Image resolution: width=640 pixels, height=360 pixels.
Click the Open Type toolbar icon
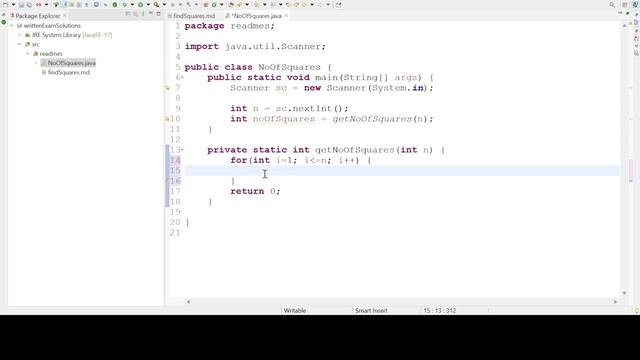(231, 5)
